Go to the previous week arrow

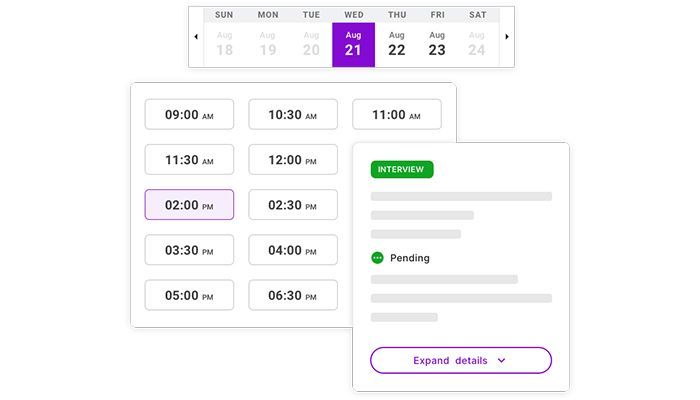coord(196,37)
